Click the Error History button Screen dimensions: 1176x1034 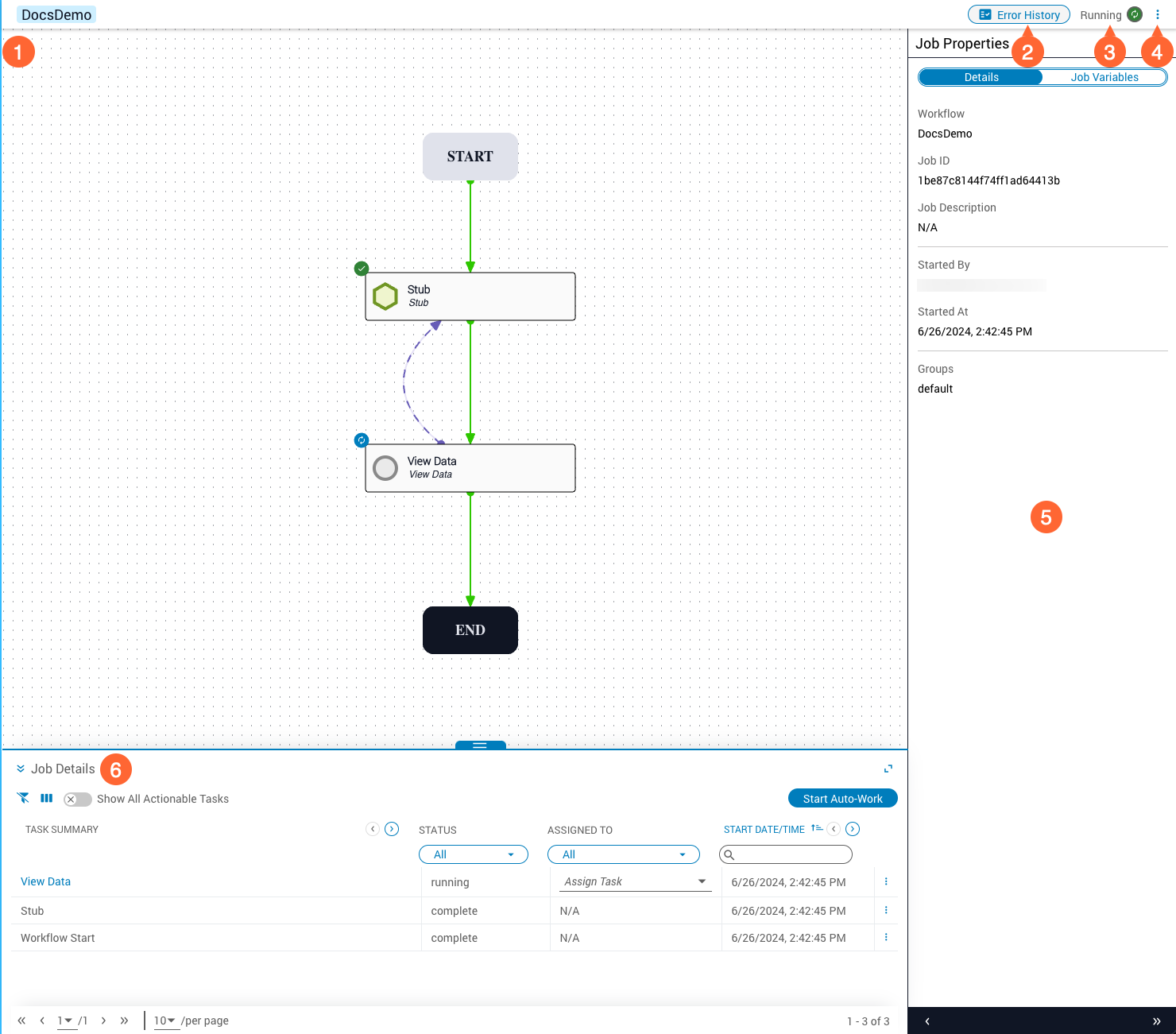(x=1019, y=15)
